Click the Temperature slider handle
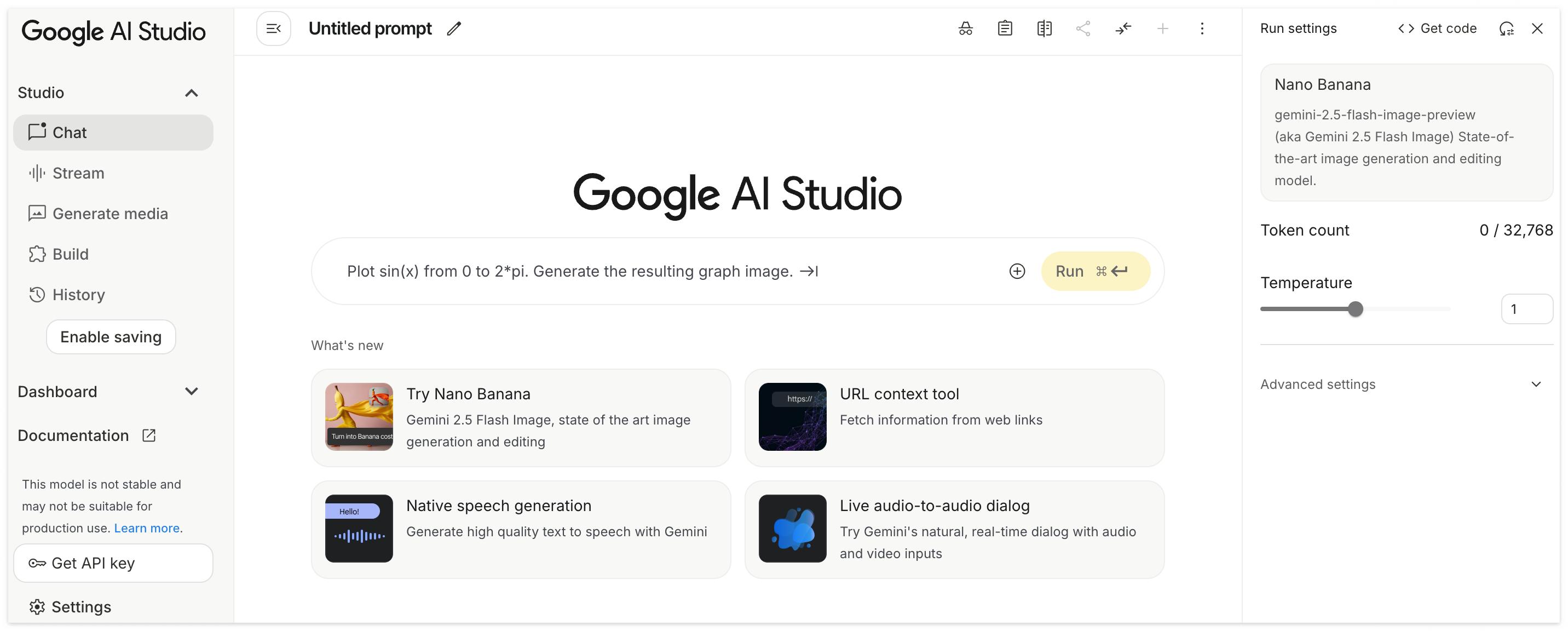Screen dimensions: 1568x631 (x=1355, y=309)
